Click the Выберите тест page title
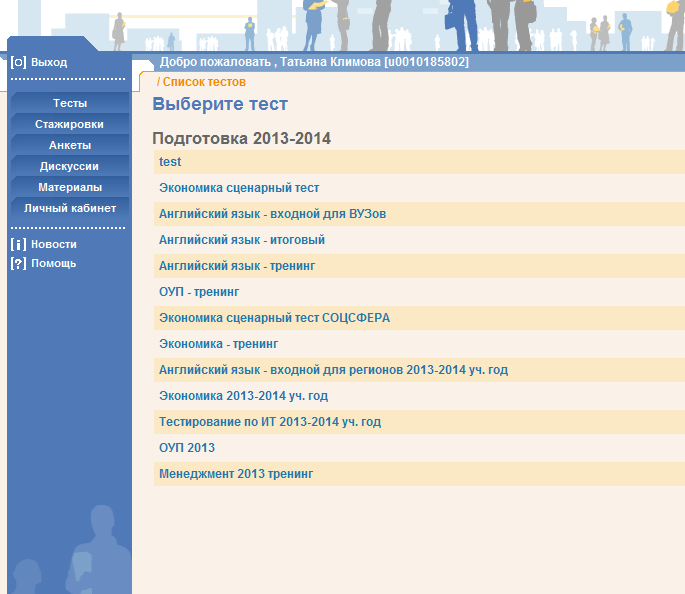 pyautogui.click(x=220, y=104)
